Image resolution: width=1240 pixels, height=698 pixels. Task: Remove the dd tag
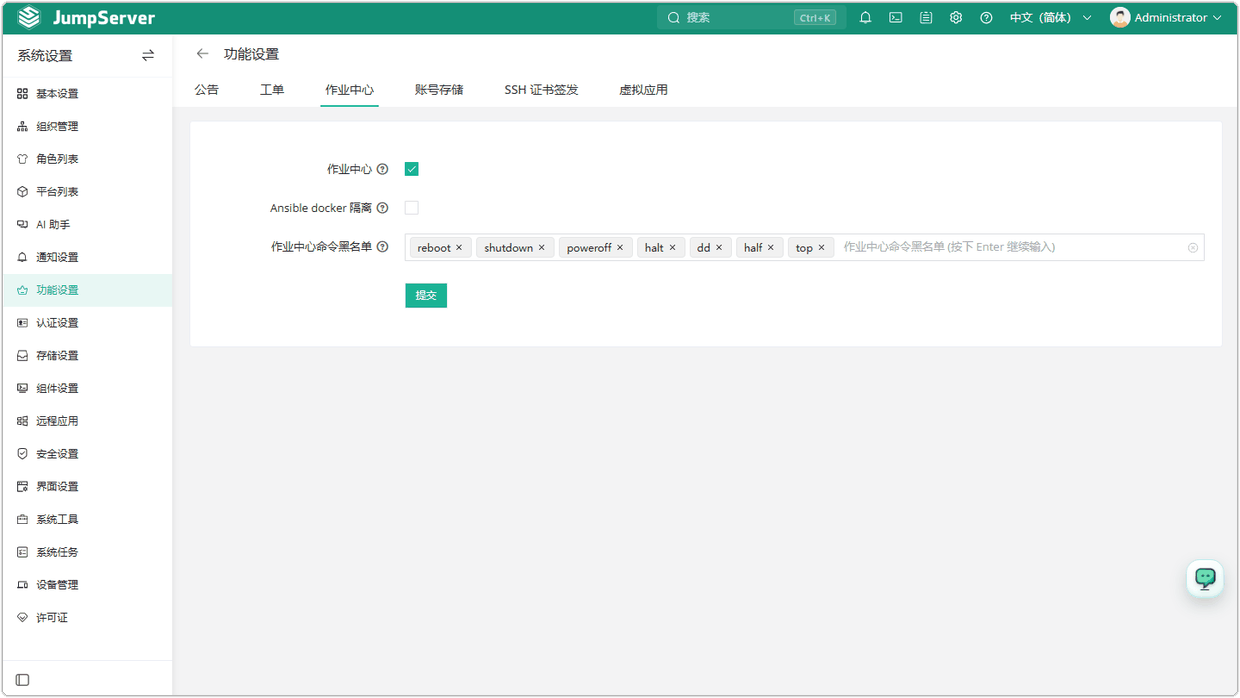[719, 248]
